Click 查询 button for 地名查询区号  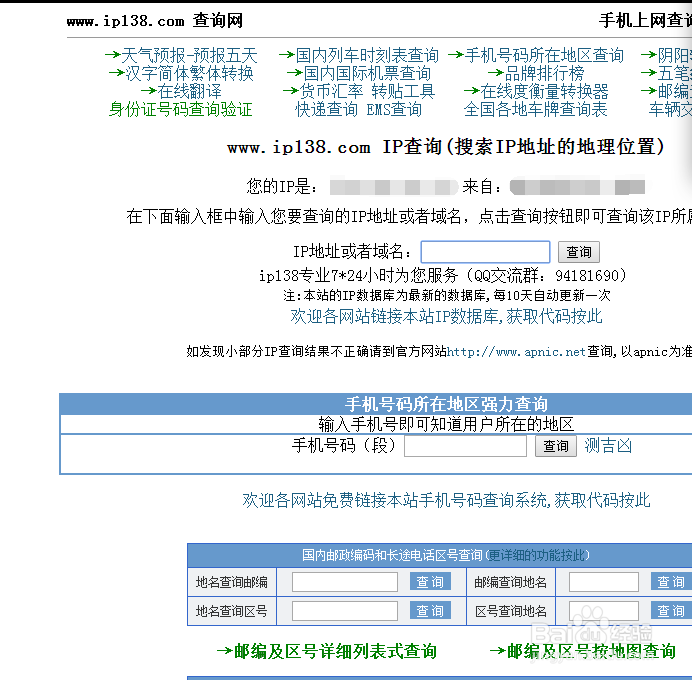[430, 611]
